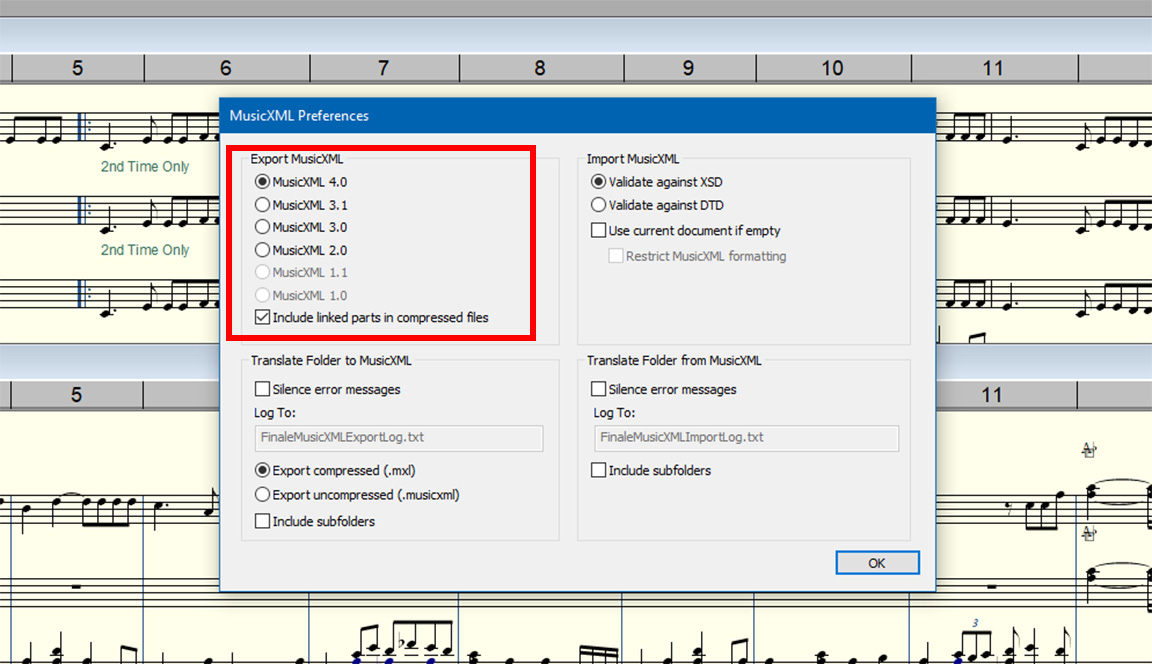Screen dimensions: 1152x664
Task: Check Silence error messages under Translate Folder from MusicXML
Action: click(x=599, y=389)
